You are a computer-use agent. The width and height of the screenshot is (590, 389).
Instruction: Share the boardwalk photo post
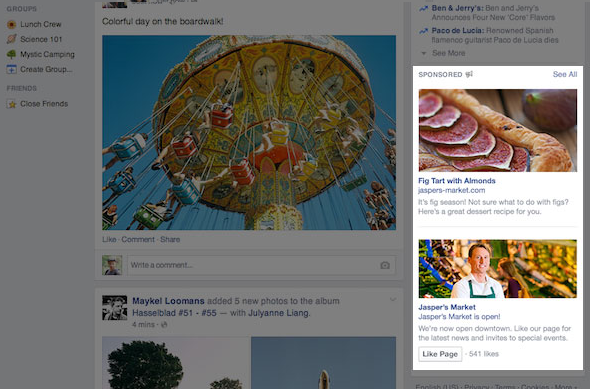pyautogui.click(x=170, y=240)
